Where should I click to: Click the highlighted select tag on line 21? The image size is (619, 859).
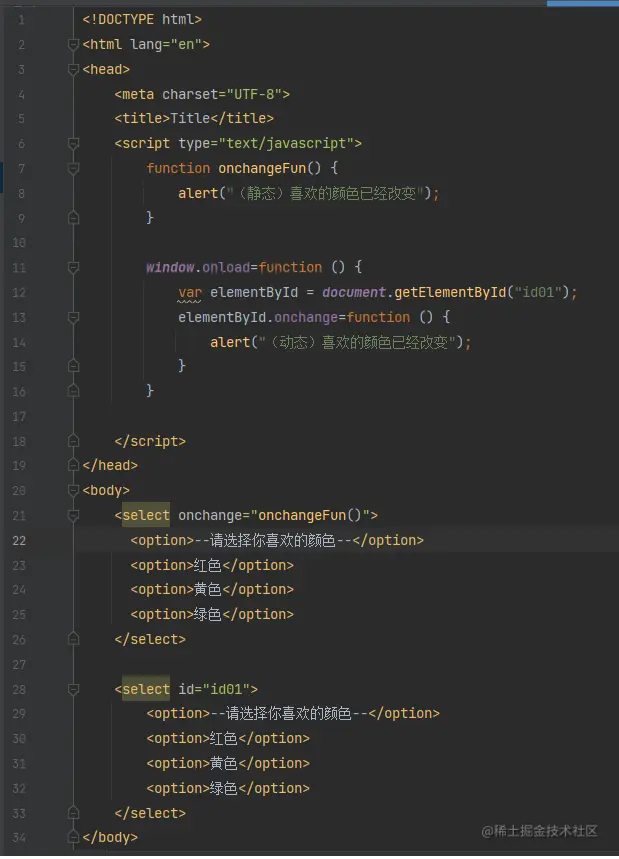(146, 515)
